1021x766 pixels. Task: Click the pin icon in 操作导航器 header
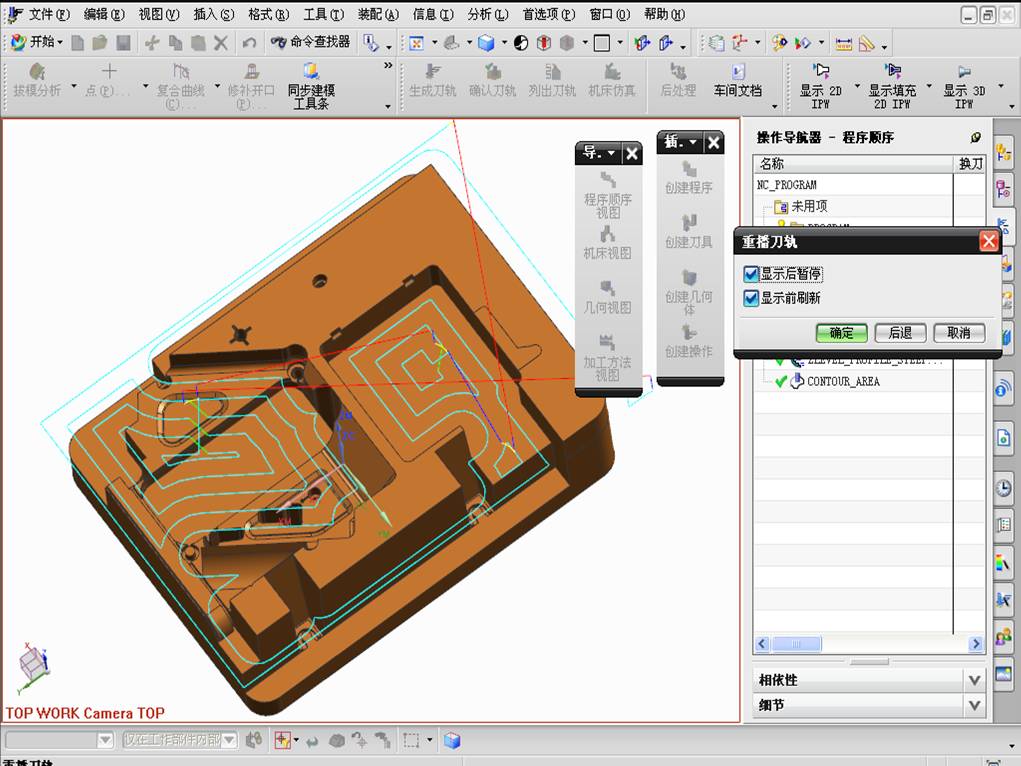(975, 137)
